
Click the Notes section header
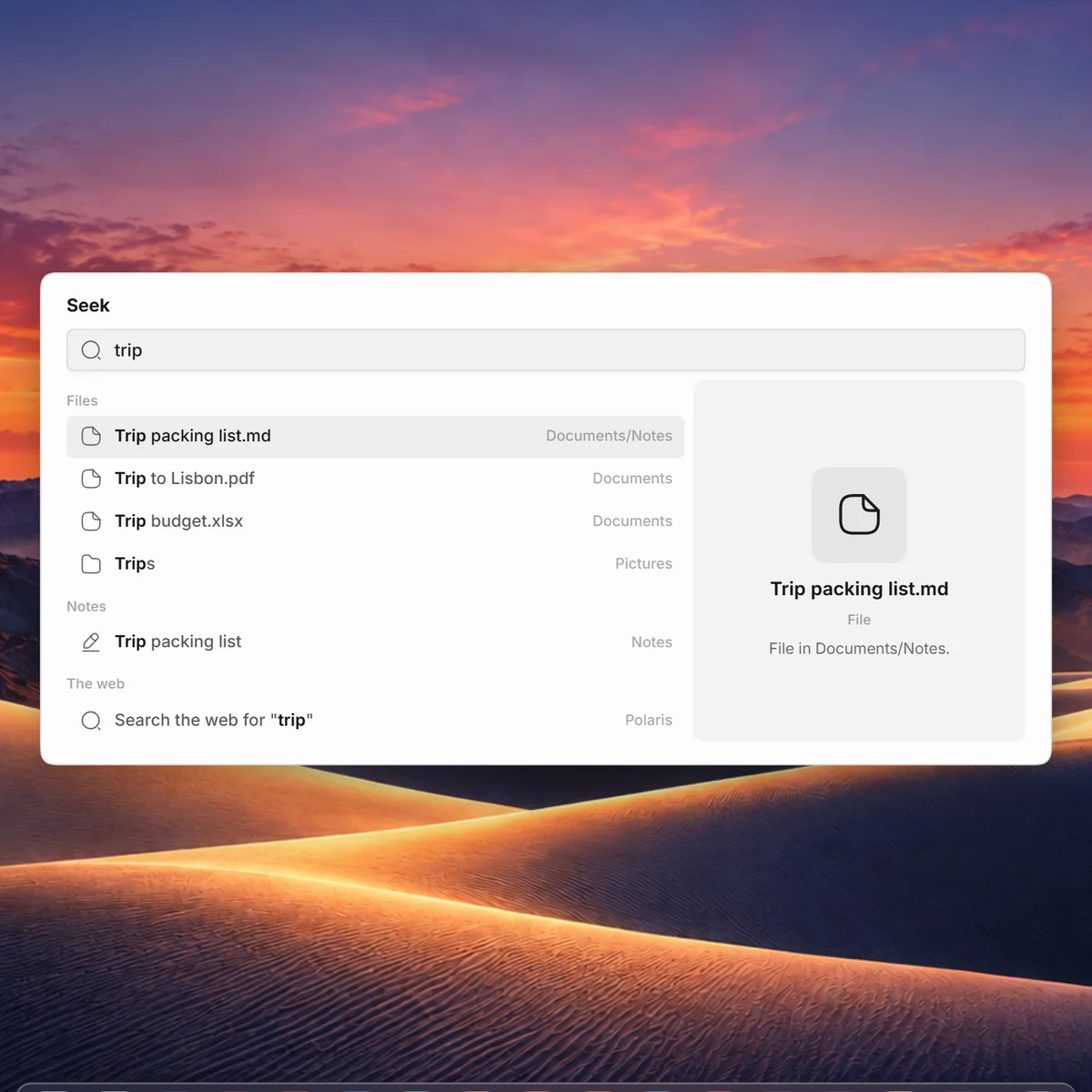(86, 606)
